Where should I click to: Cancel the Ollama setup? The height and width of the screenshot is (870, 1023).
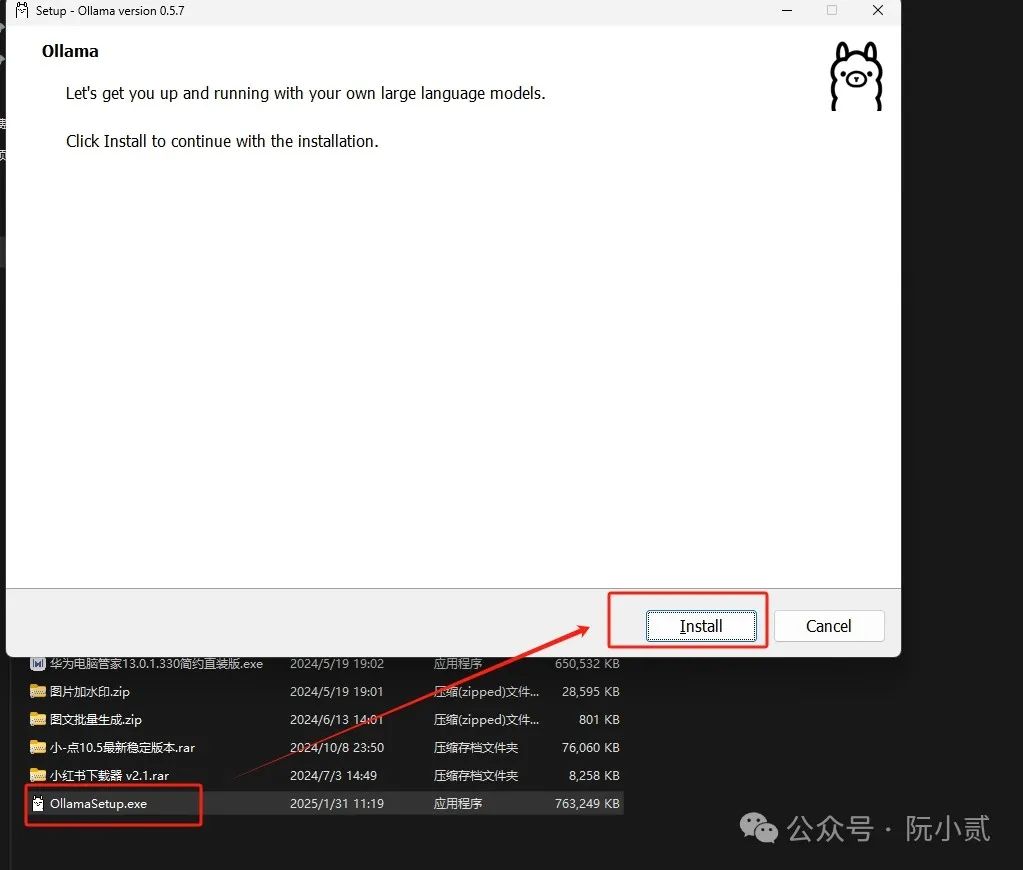829,626
